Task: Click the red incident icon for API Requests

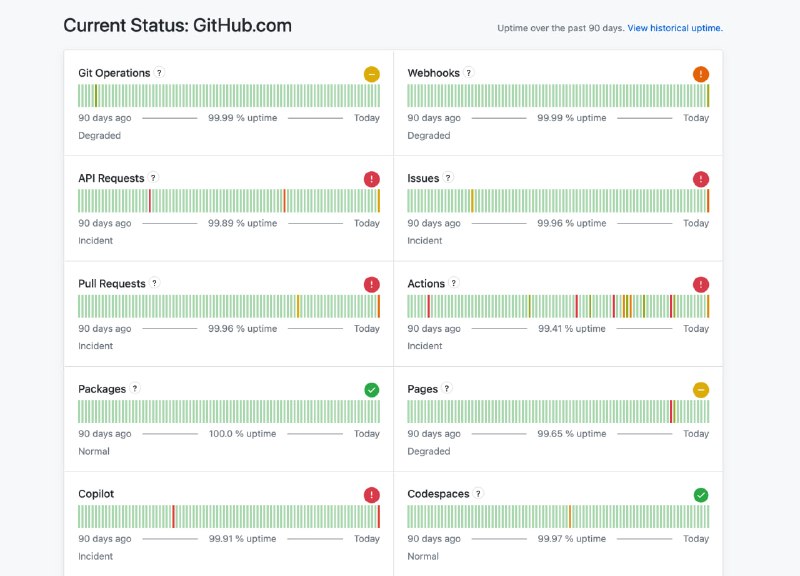Action: 371,179
